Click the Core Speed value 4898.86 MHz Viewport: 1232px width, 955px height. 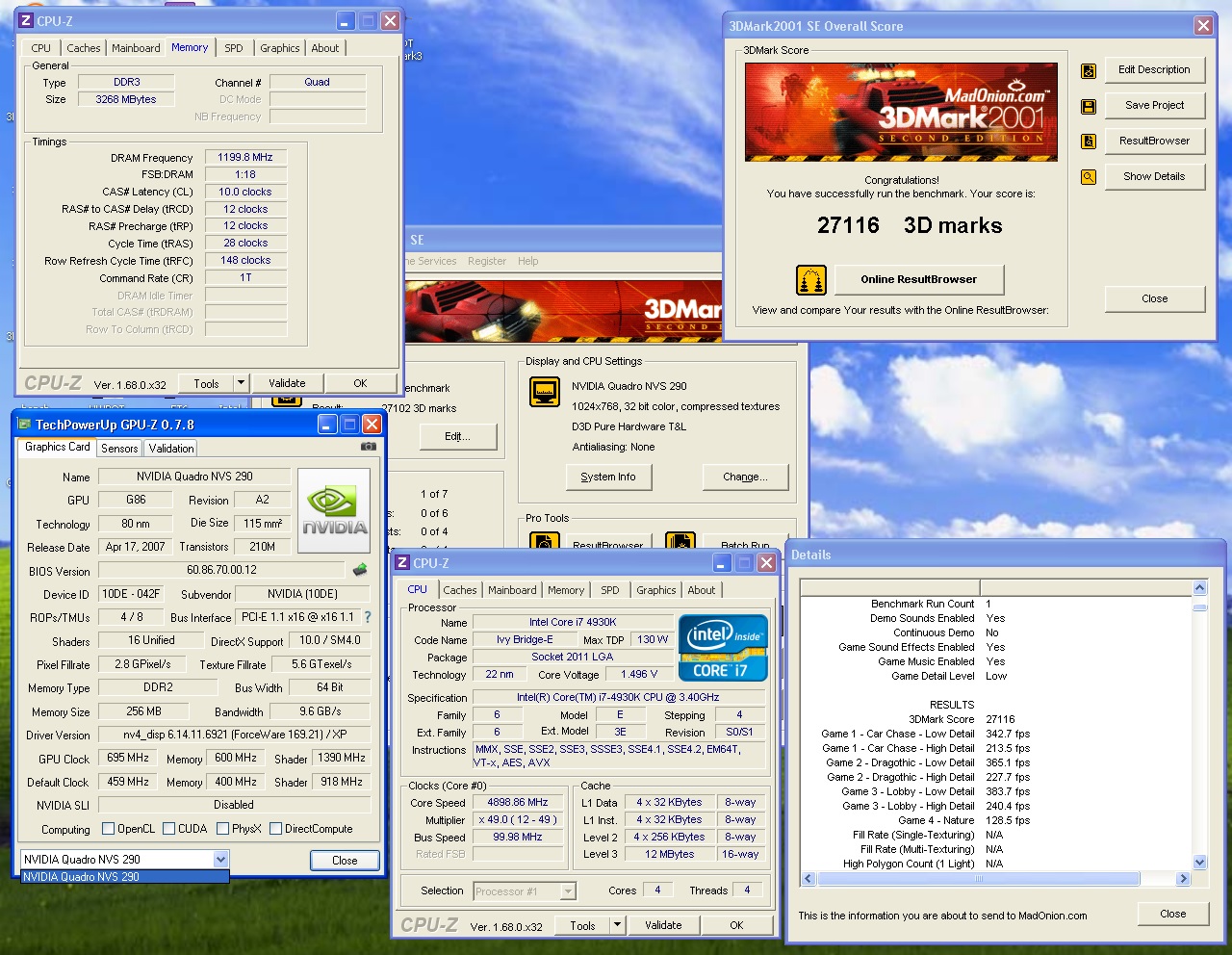pyautogui.click(x=518, y=803)
